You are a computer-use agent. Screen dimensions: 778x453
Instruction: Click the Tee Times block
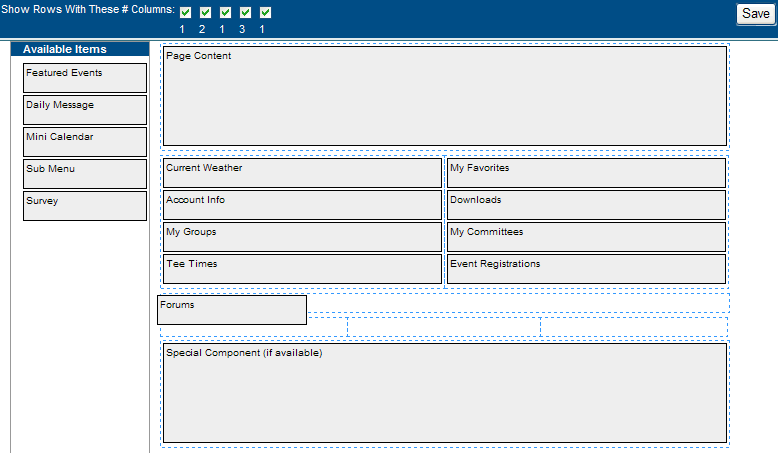(x=302, y=269)
